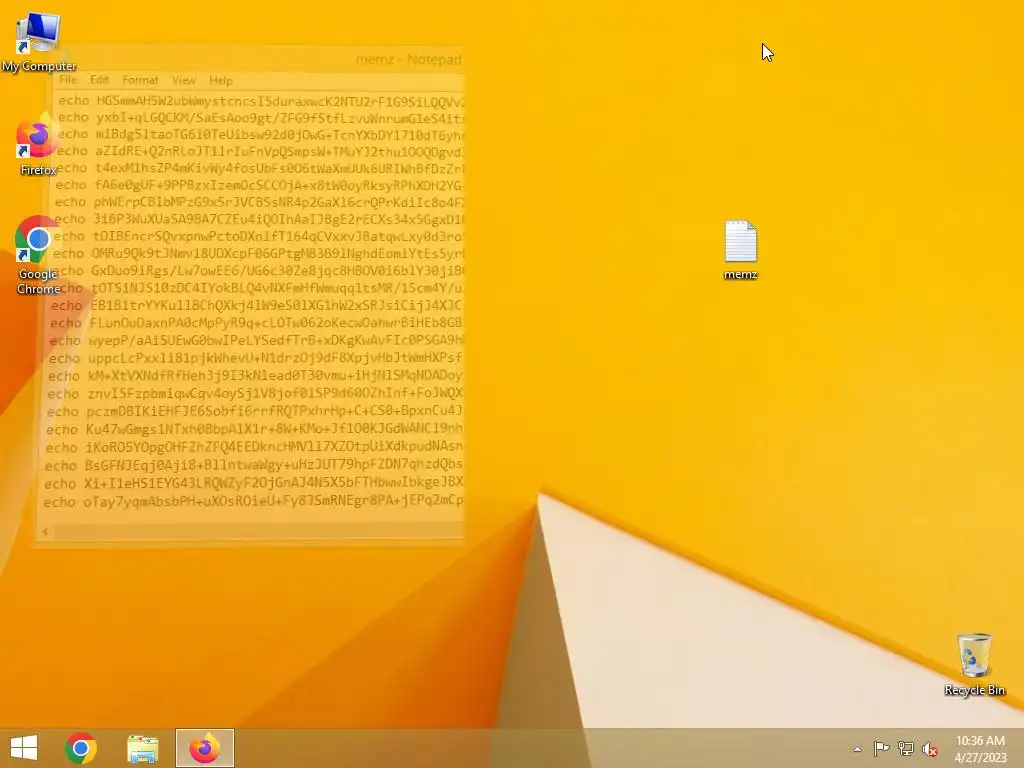The height and width of the screenshot is (768, 1024).
Task: Click the Notepad line starting with echo t4exMlhsZP4mK
Action: [260, 168]
